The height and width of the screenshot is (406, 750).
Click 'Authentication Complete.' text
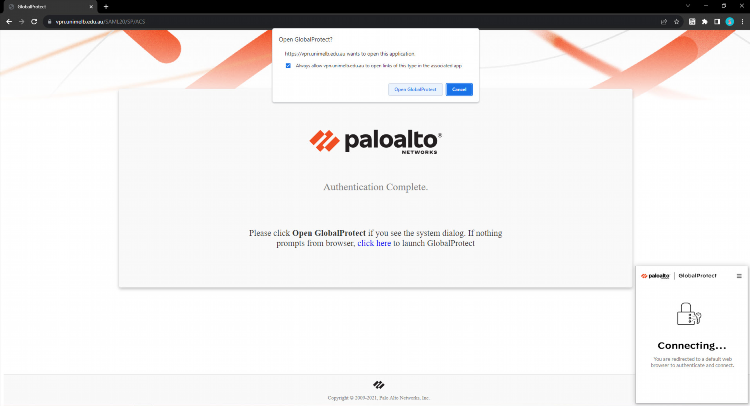tap(375, 187)
